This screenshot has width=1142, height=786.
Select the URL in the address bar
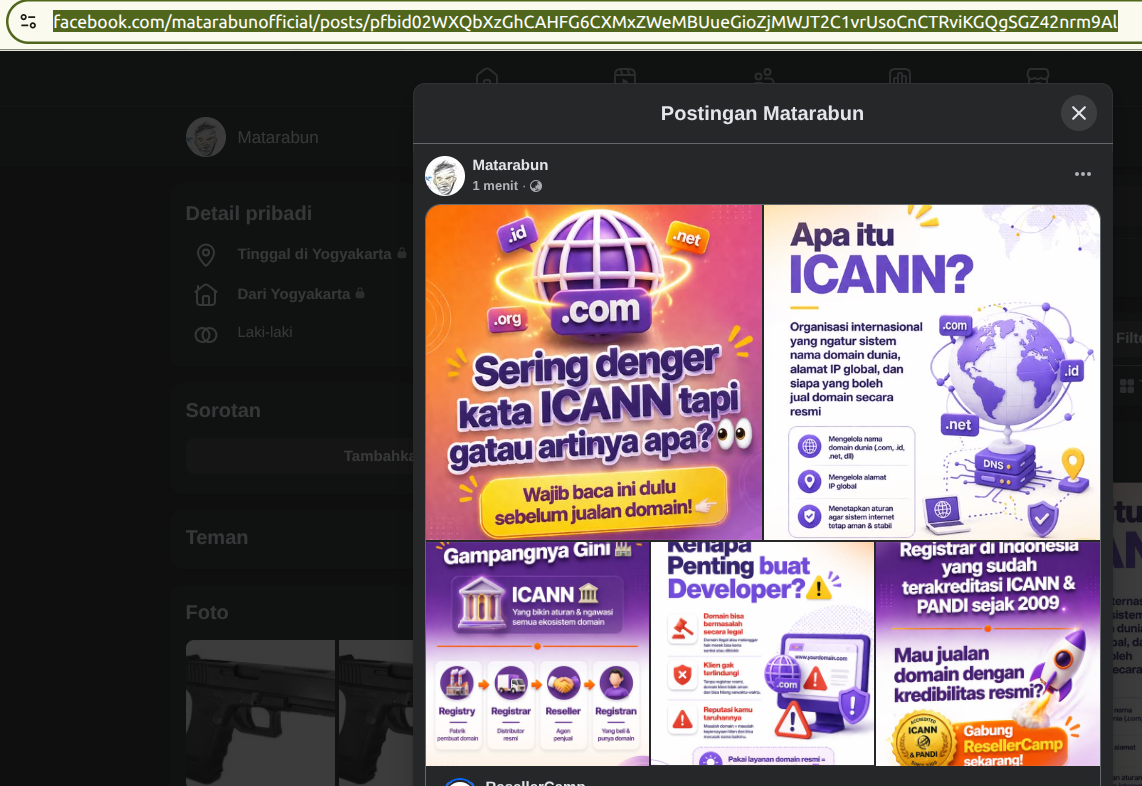coord(585,22)
